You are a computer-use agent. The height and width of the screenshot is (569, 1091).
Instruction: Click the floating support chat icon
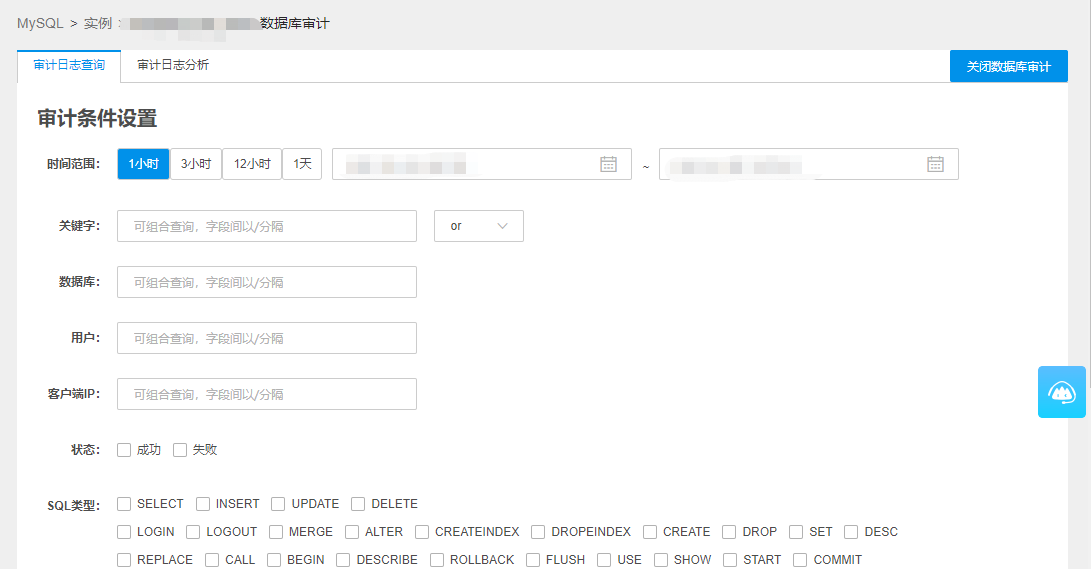coord(1061,392)
